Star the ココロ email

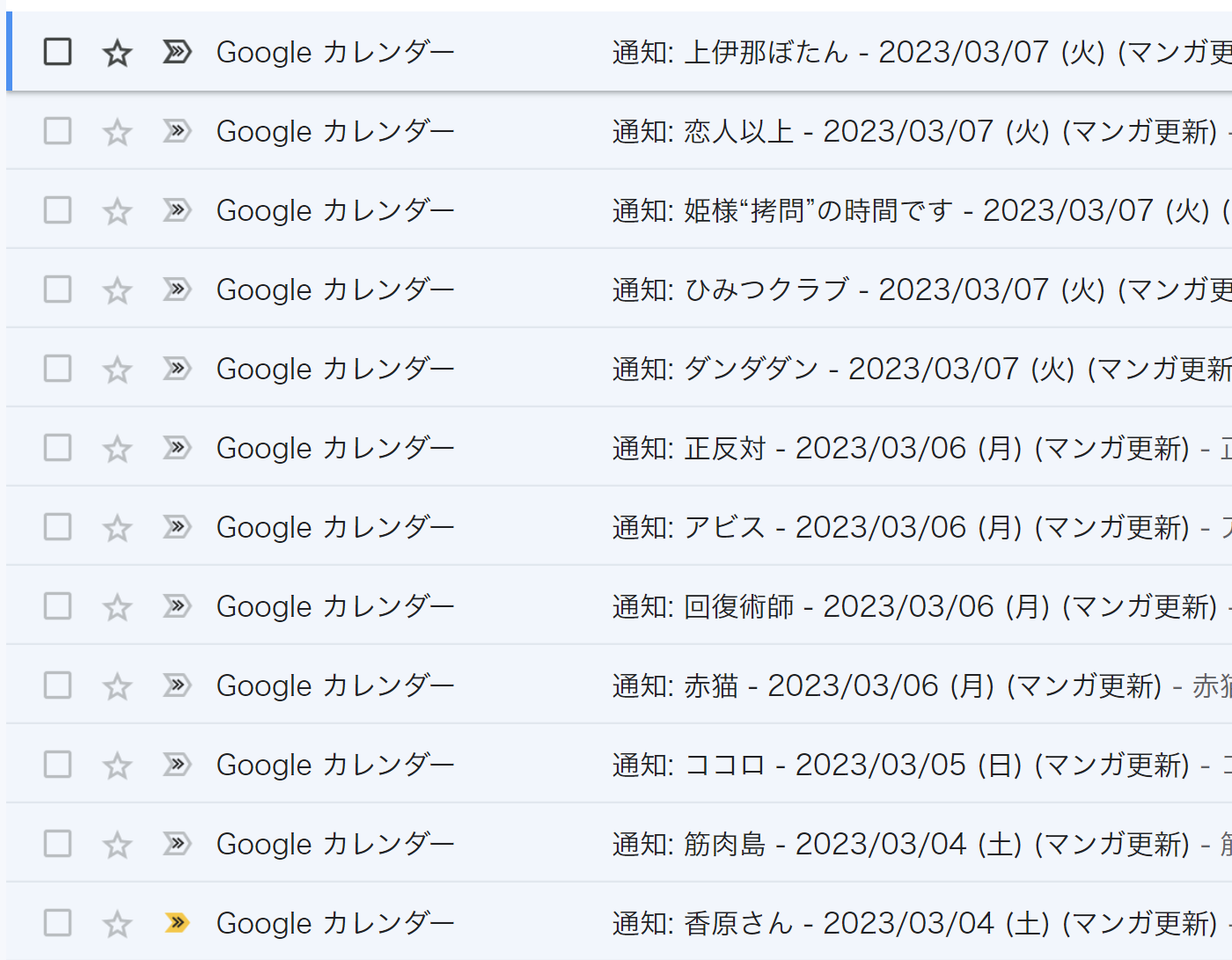pyautogui.click(x=117, y=766)
